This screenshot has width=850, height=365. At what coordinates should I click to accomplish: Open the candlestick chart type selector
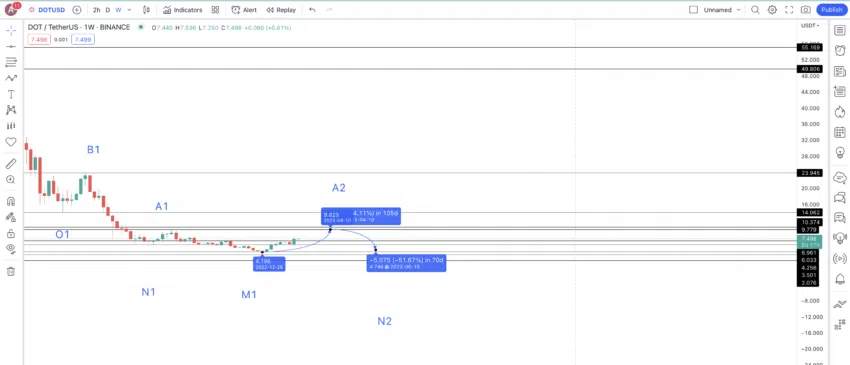coord(146,10)
